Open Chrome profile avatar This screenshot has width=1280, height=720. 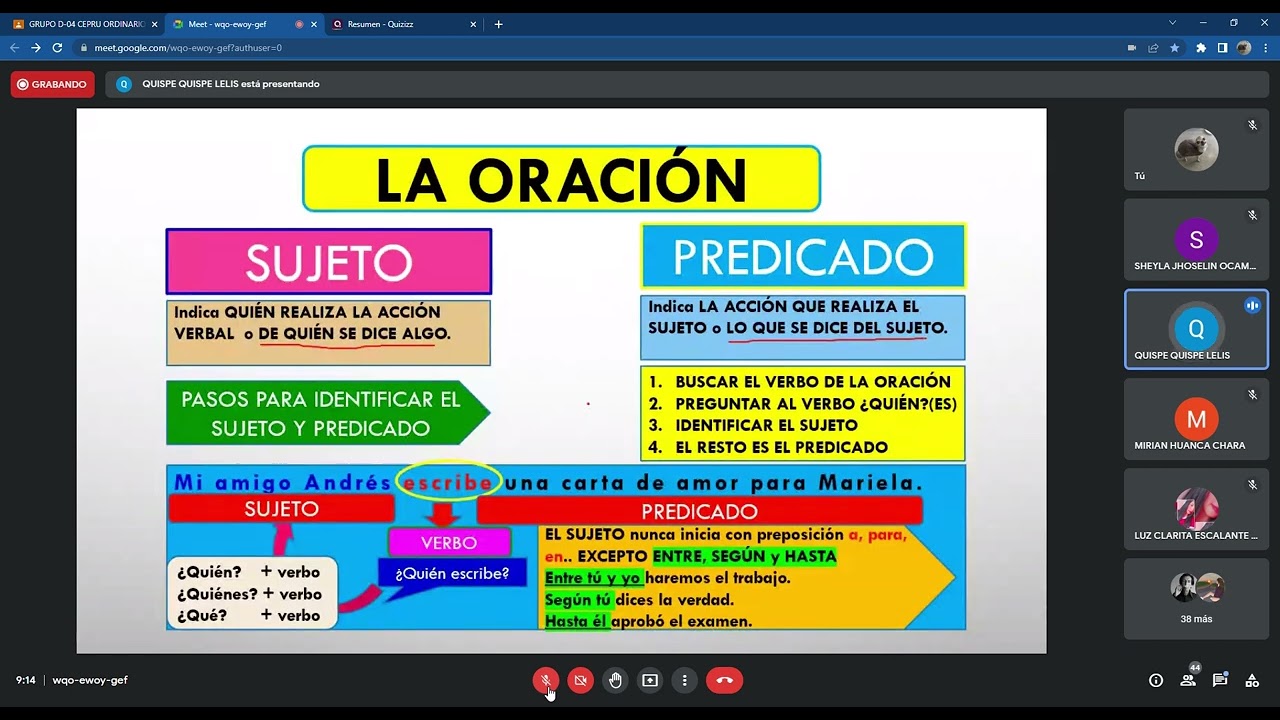(1244, 47)
